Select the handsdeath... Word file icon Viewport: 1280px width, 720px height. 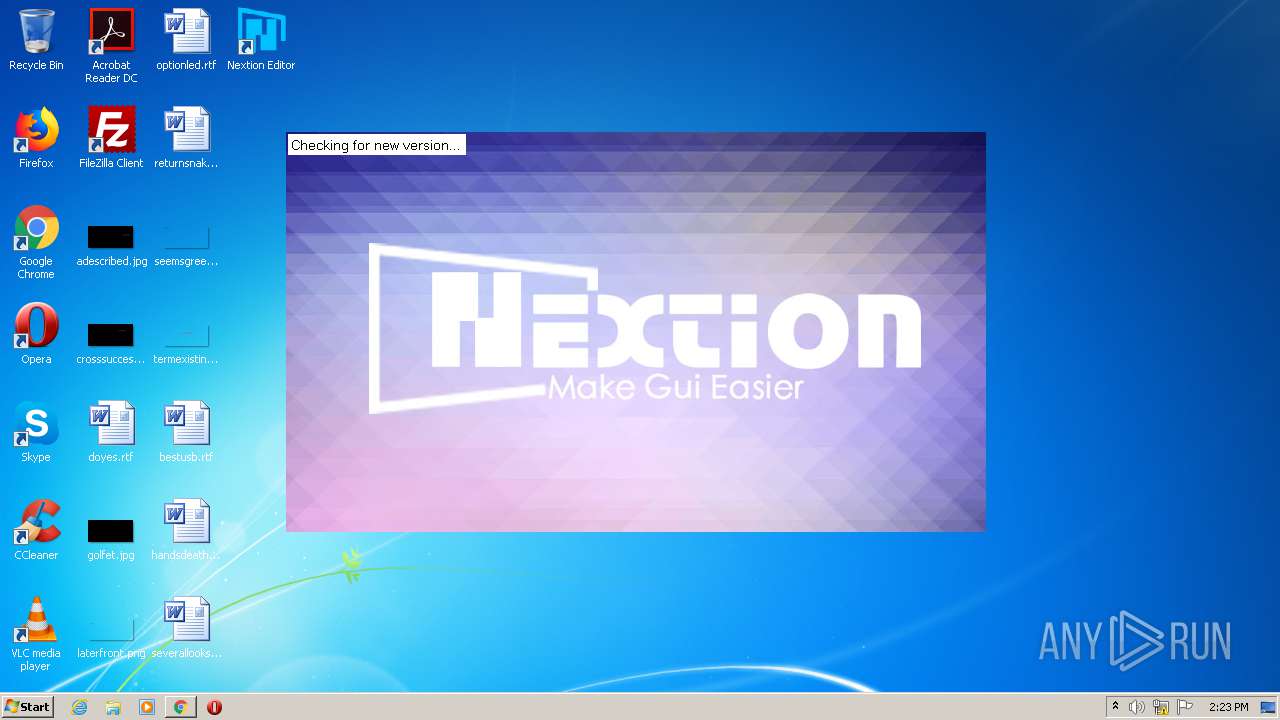click(x=186, y=530)
